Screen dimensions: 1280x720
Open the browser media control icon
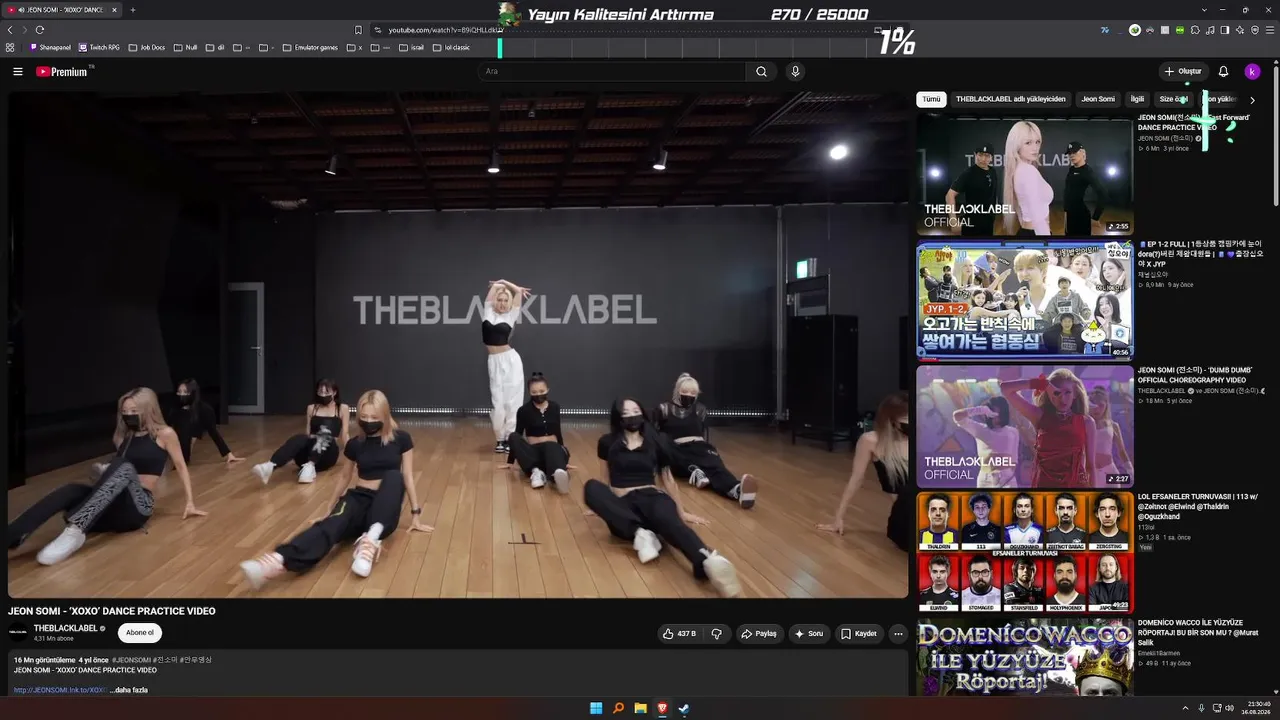pos(1210,30)
